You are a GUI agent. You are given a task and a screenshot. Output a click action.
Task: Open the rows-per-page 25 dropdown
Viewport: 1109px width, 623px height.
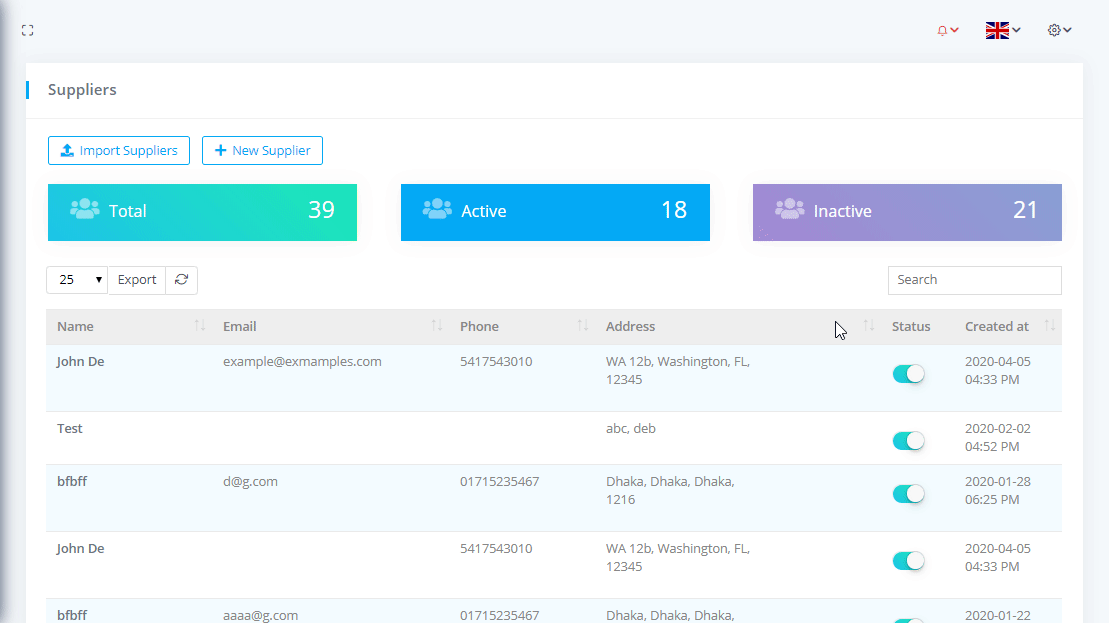coord(77,280)
